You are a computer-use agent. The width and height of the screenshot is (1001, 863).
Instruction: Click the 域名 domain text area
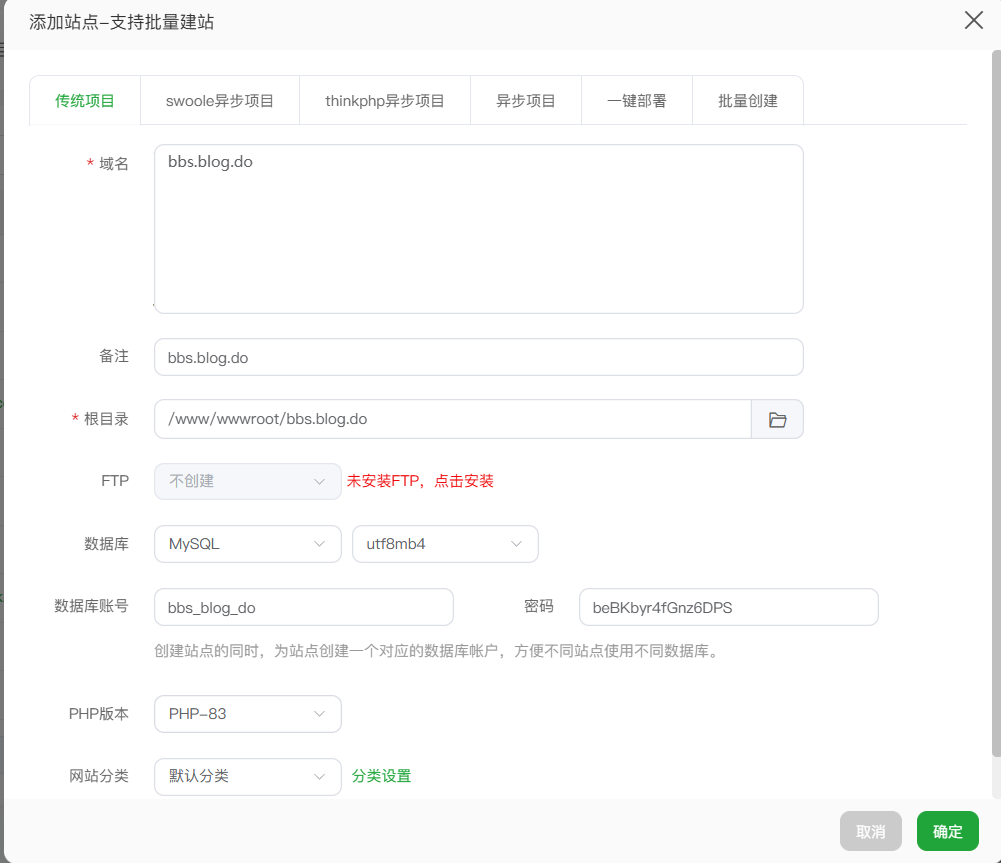(x=479, y=229)
